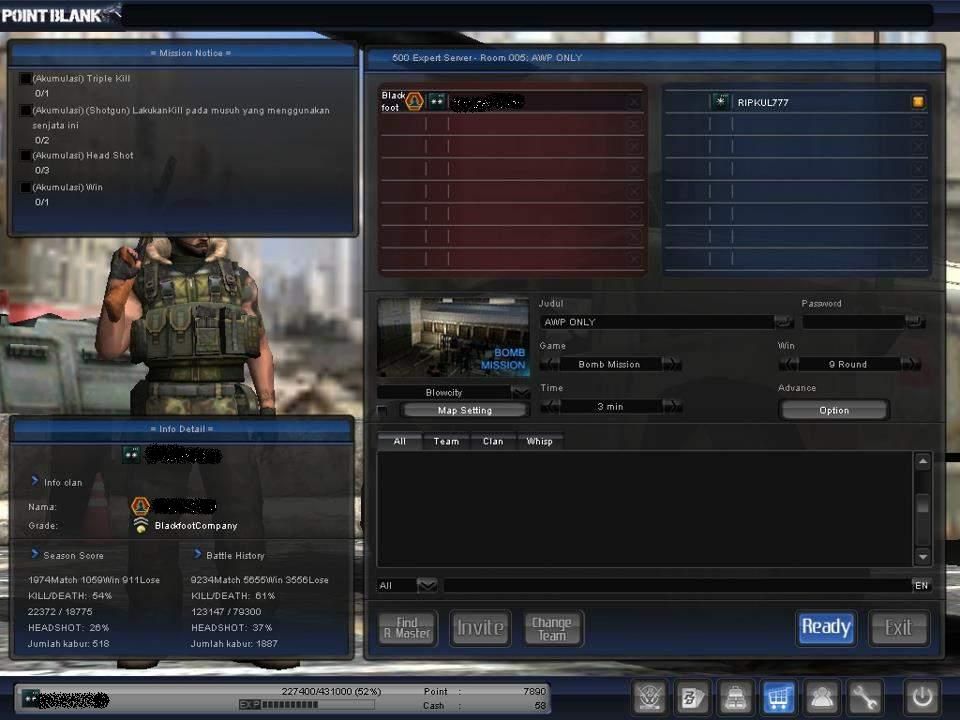The image size is (960, 720).
Task: Open the chat channel All dropdown
Action: coord(427,585)
